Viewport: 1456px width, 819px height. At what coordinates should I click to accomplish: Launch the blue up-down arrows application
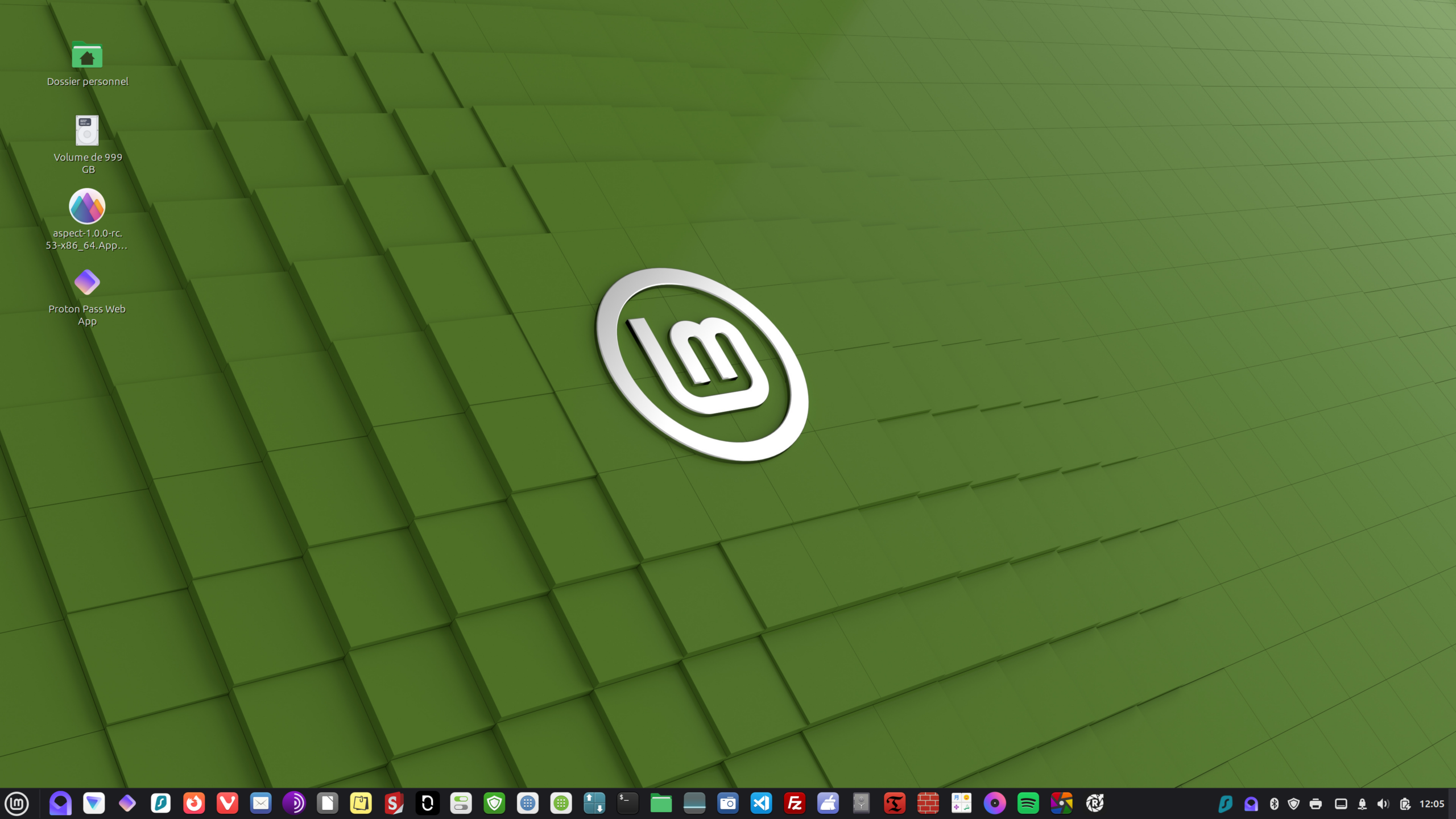point(594,804)
